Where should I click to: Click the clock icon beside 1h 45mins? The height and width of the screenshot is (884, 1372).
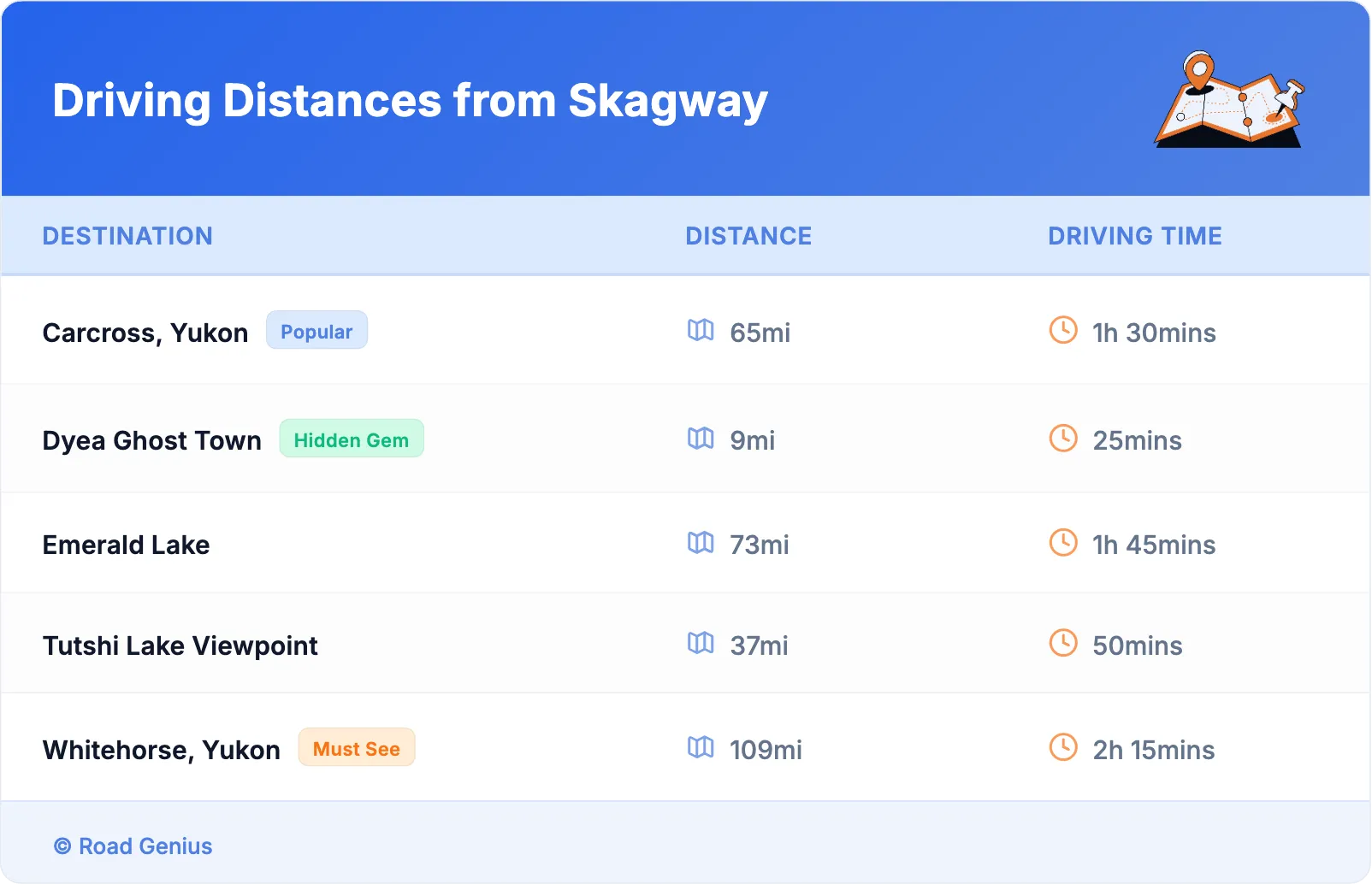(1063, 543)
